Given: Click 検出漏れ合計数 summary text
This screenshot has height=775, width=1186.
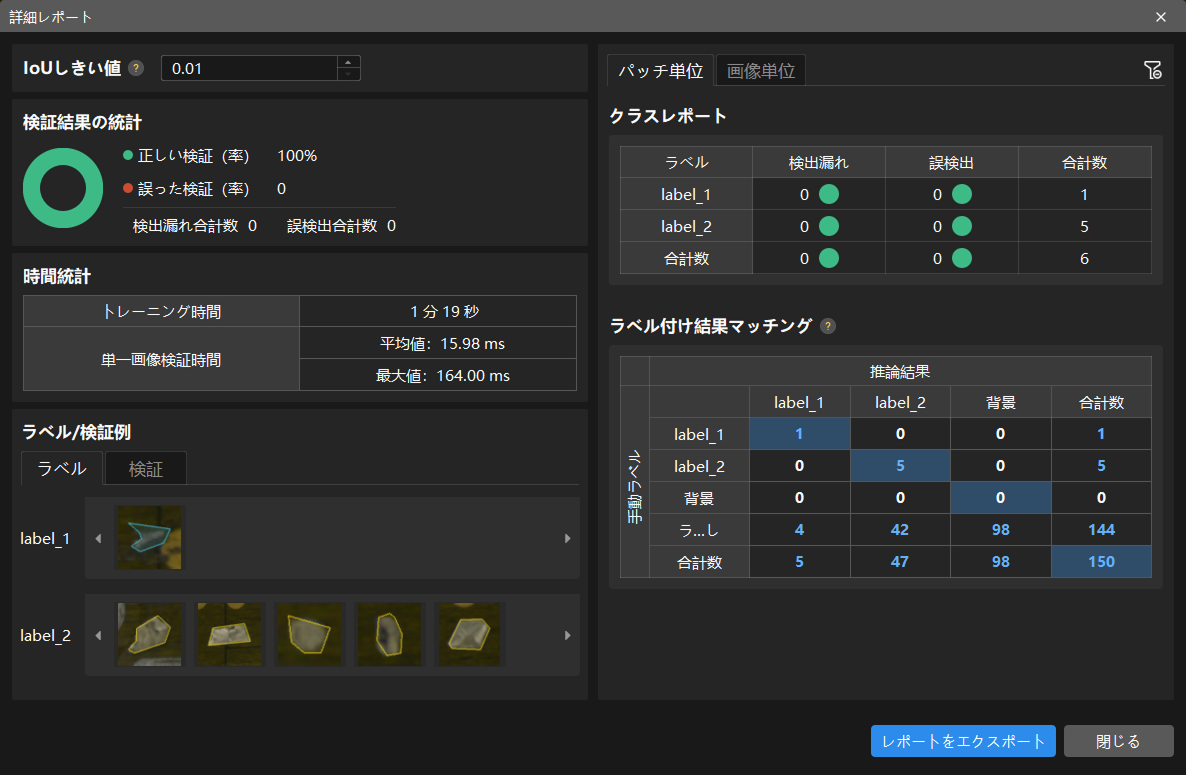Looking at the screenshot, I should click(x=194, y=226).
